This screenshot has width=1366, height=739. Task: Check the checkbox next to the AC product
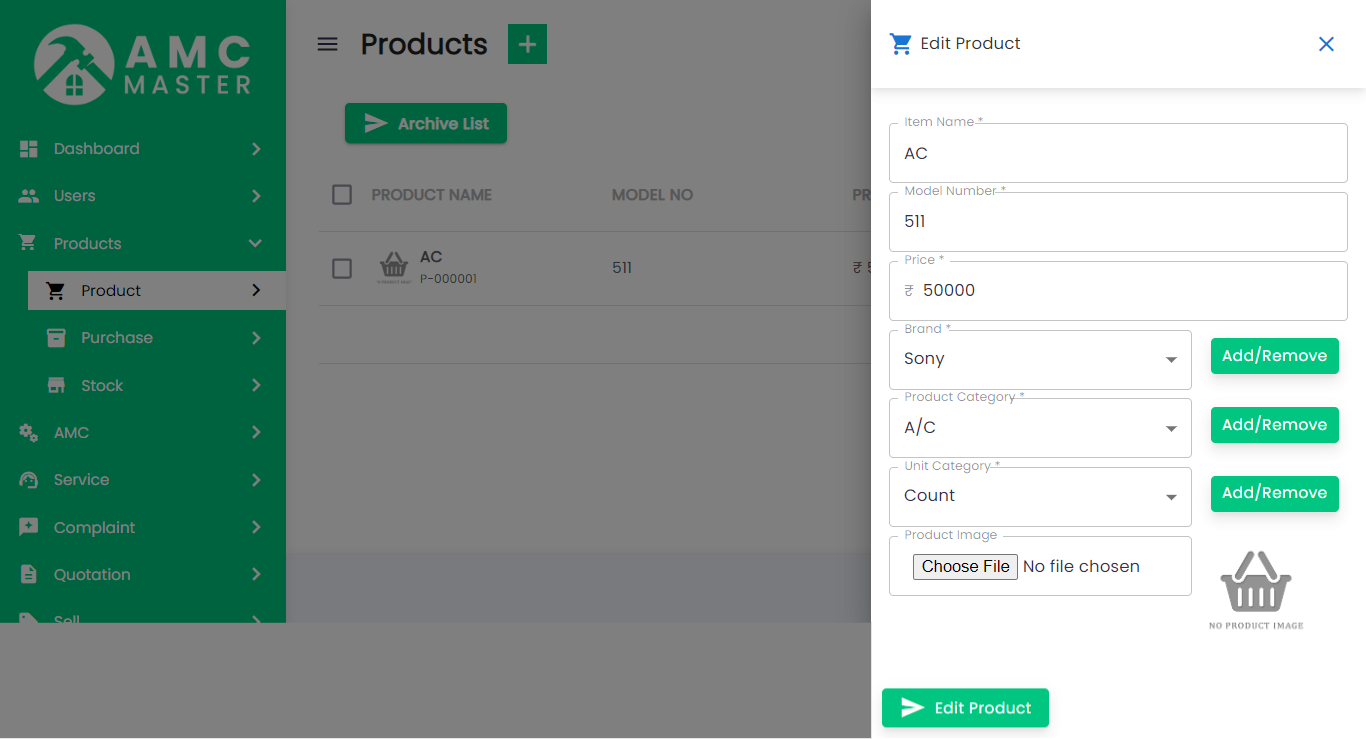pyautogui.click(x=341, y=268)
